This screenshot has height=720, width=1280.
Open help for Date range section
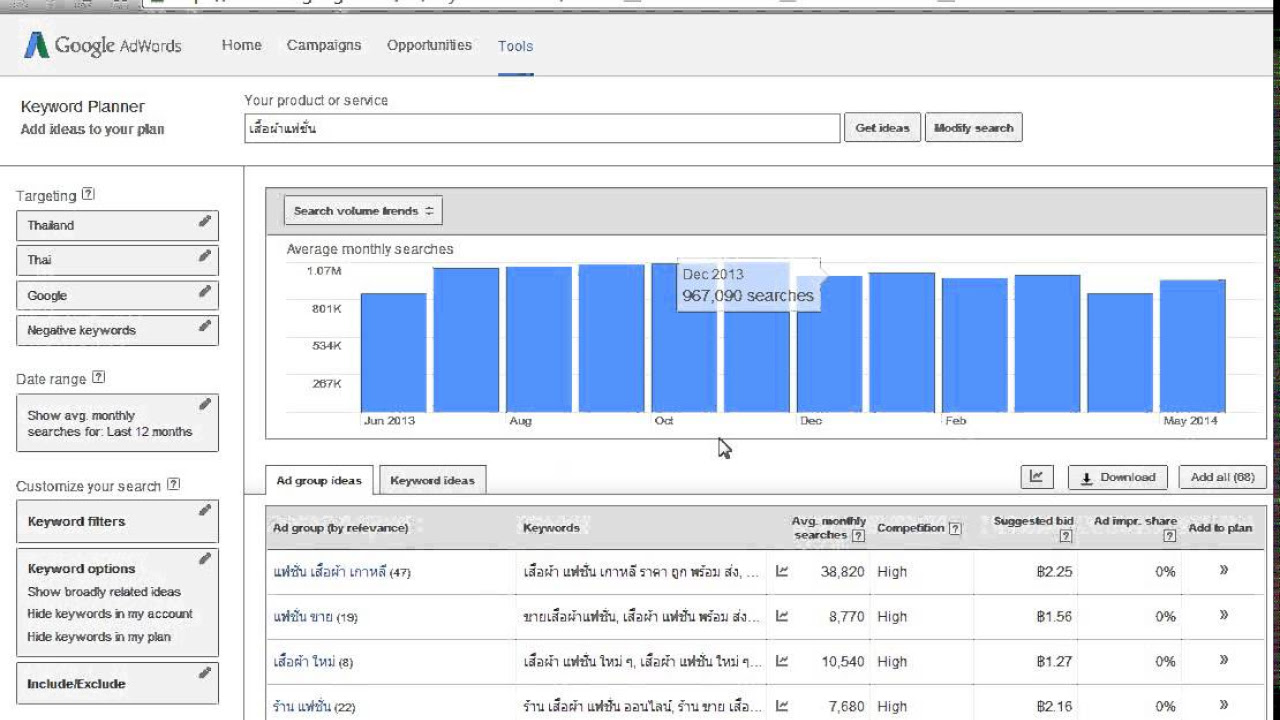tap(98, 378)
